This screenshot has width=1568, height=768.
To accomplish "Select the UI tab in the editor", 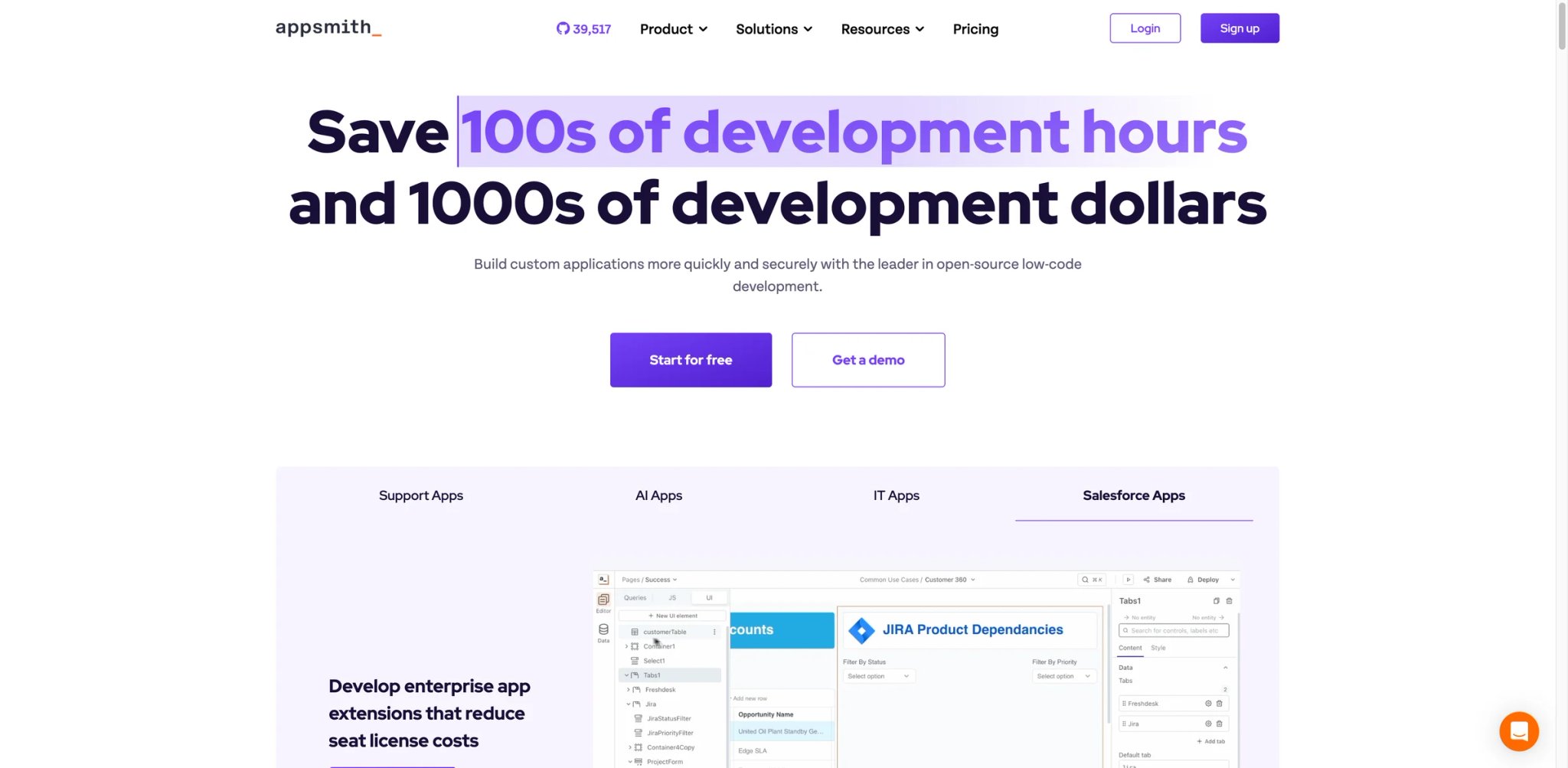I will tap(709, 598).
